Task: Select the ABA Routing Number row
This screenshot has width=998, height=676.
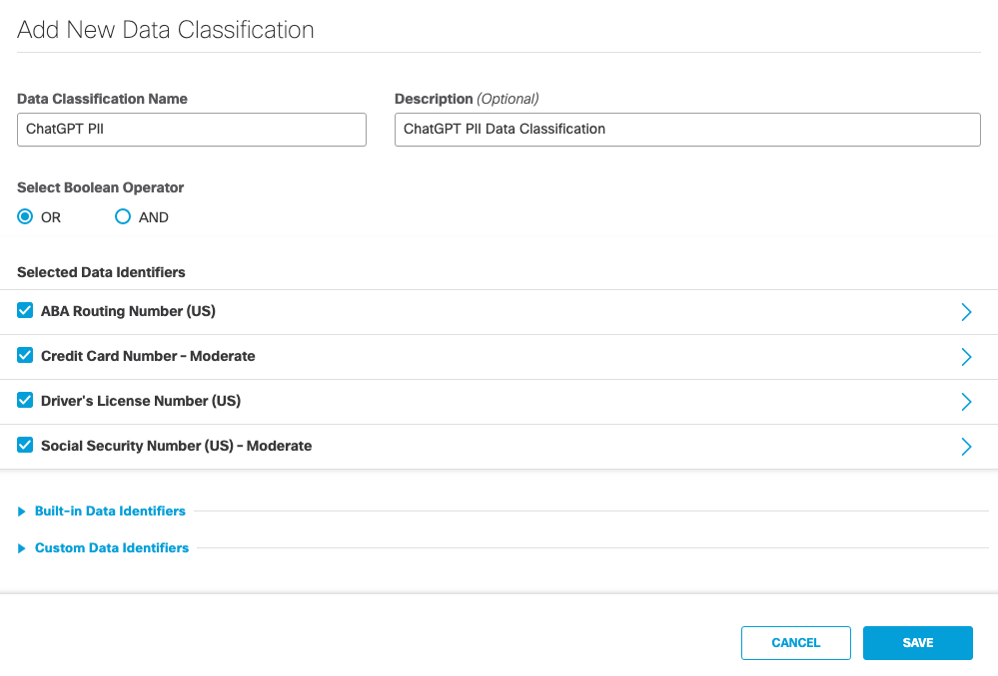Action: [400, 311]
